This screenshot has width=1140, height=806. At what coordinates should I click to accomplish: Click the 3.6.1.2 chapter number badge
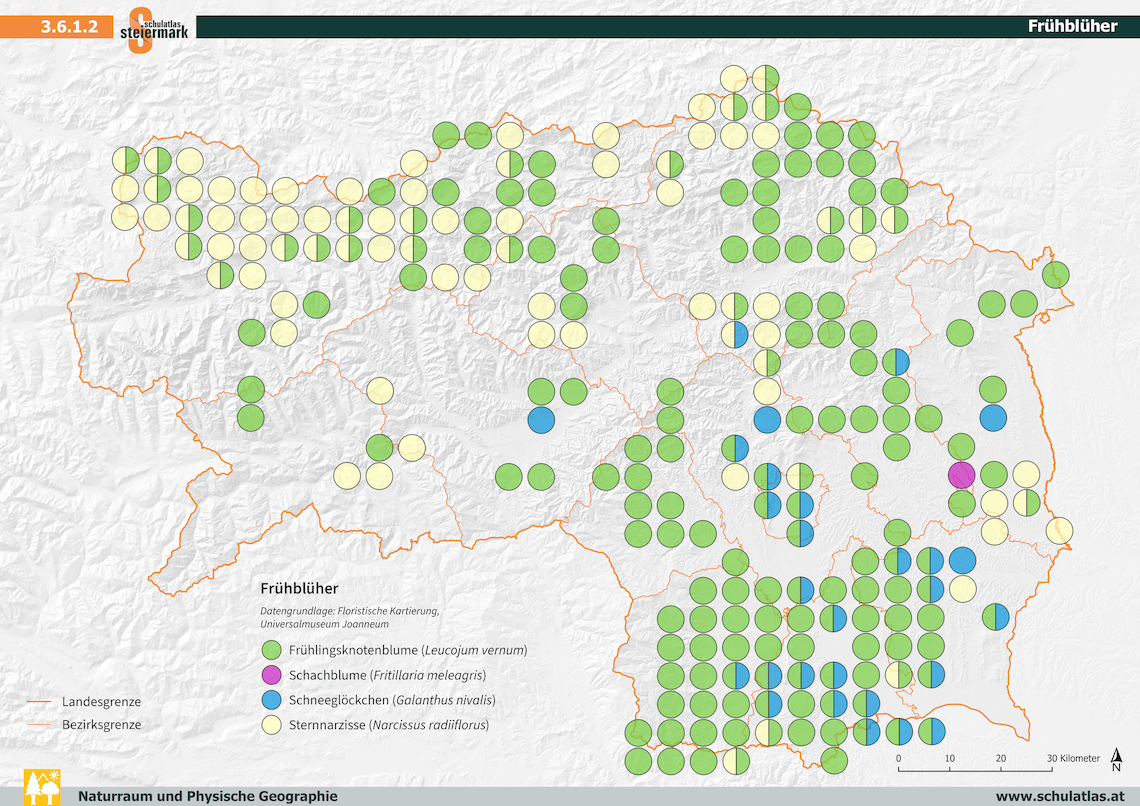click(x=69, y=27)
